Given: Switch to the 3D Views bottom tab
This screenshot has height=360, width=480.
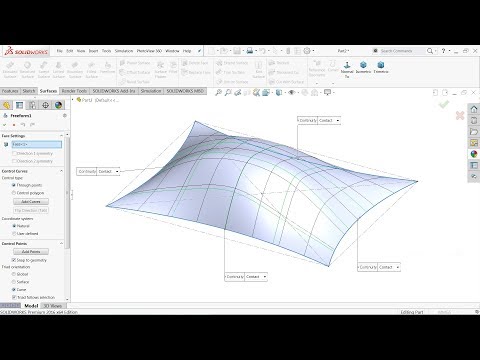Looking at the screenshot, I should (x=53, y=306).
